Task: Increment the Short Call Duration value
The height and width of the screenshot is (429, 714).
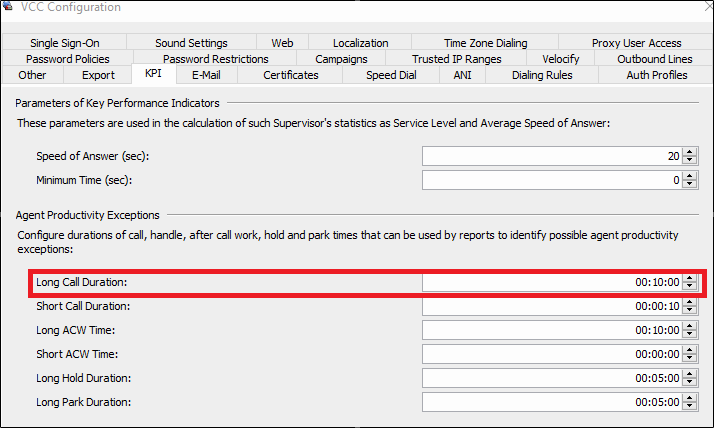Action: 689,302
